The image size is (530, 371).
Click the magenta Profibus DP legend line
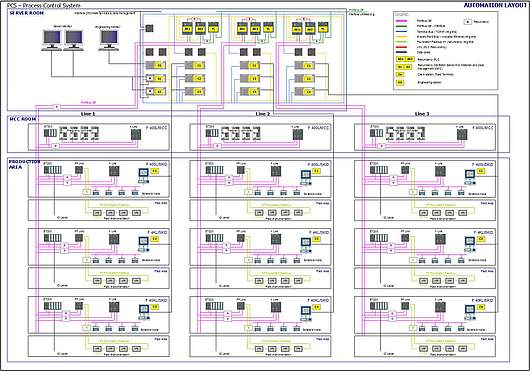point(401,21)
